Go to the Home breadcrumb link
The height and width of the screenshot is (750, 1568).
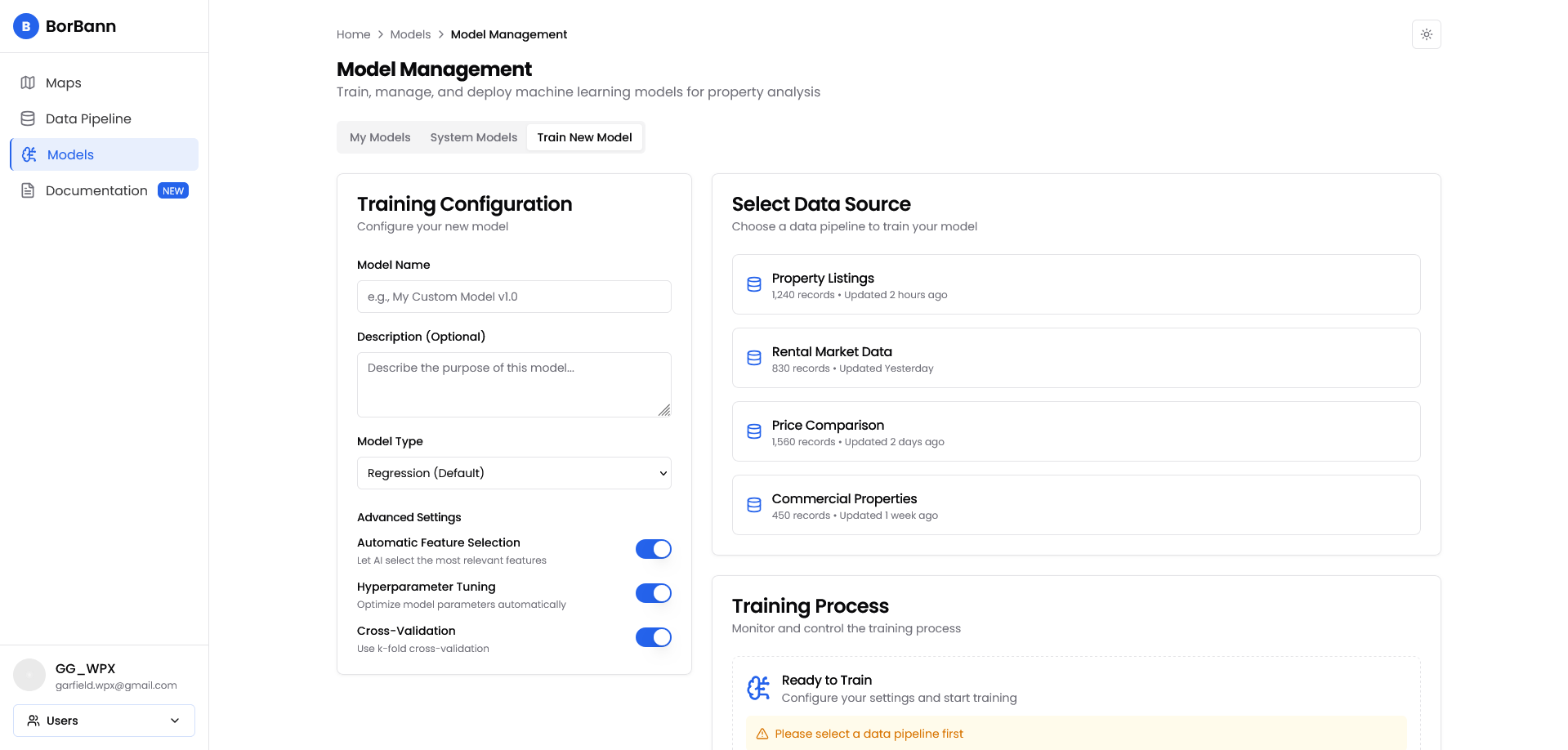353,34
